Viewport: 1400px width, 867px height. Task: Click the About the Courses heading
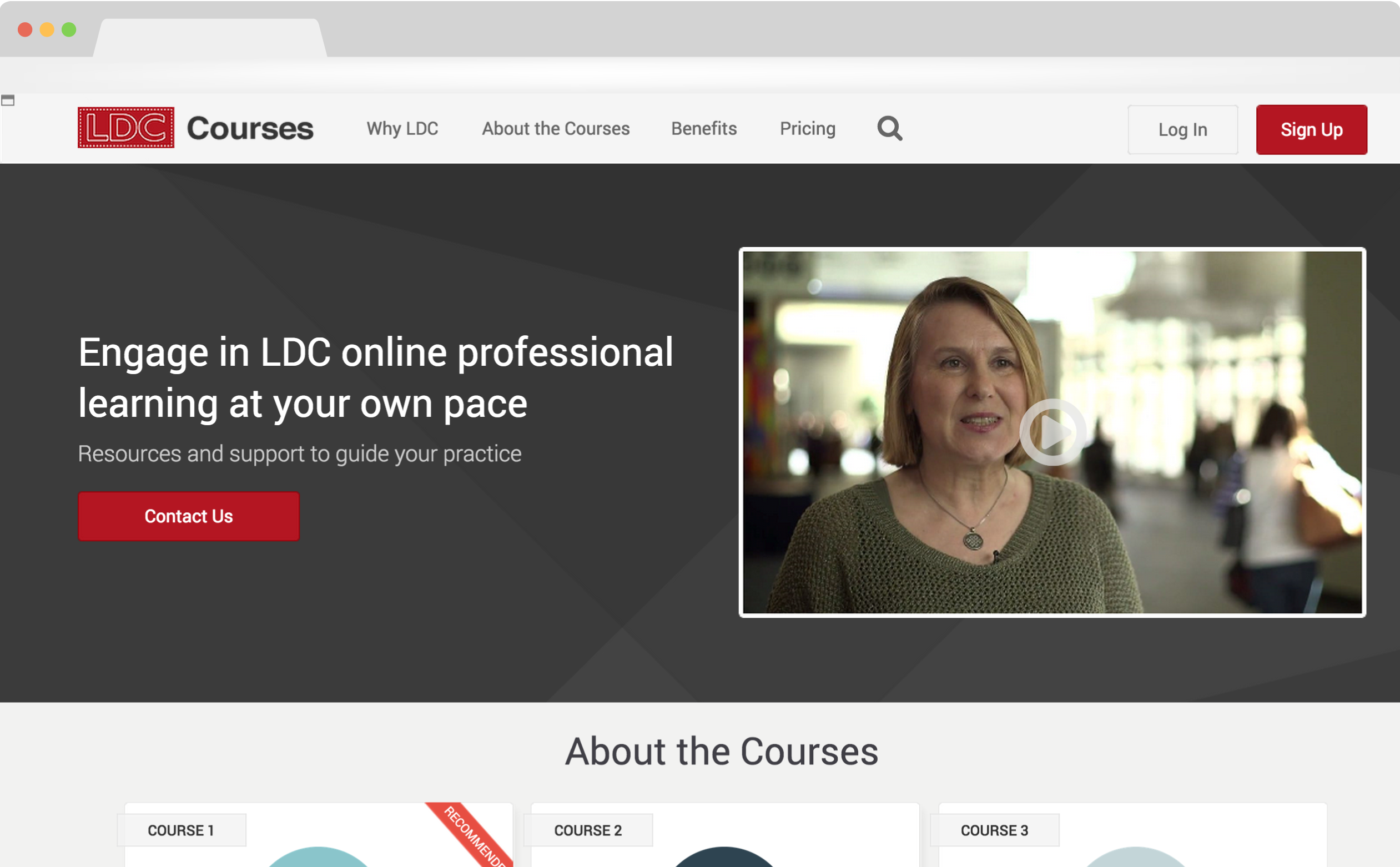click(x=722, y=751)
